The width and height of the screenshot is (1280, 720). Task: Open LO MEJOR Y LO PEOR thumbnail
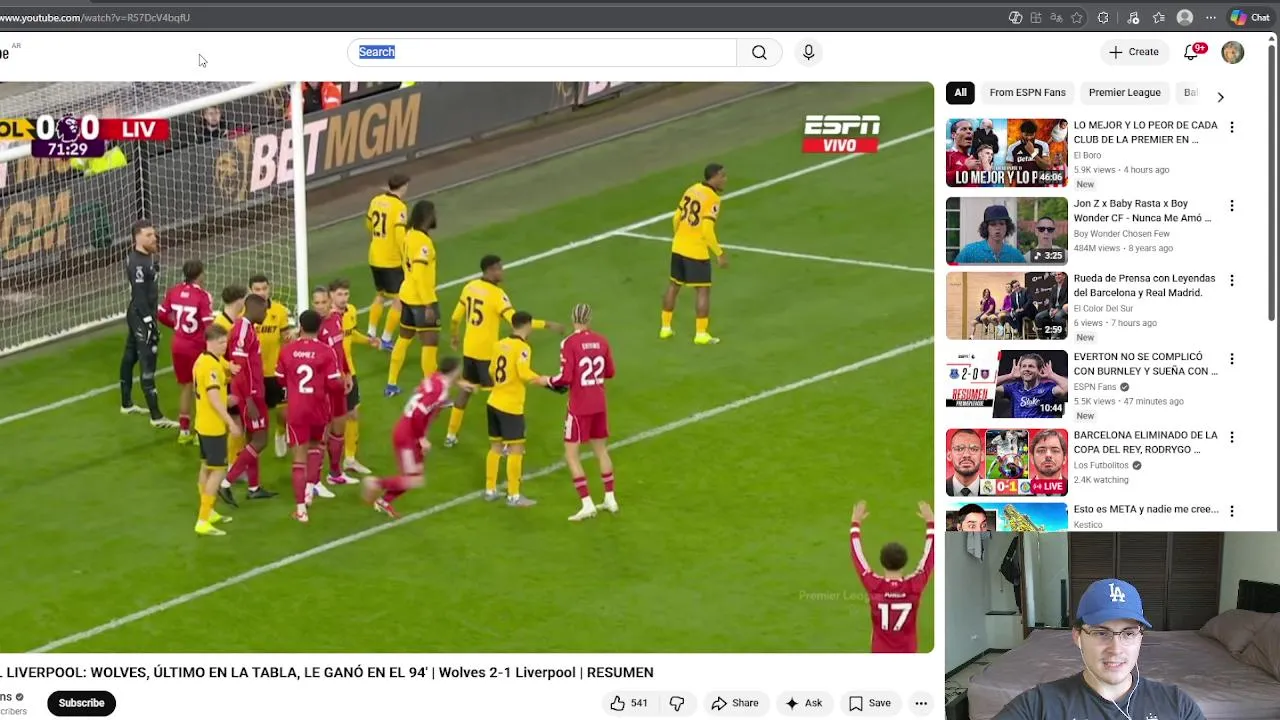point(1007,153)
